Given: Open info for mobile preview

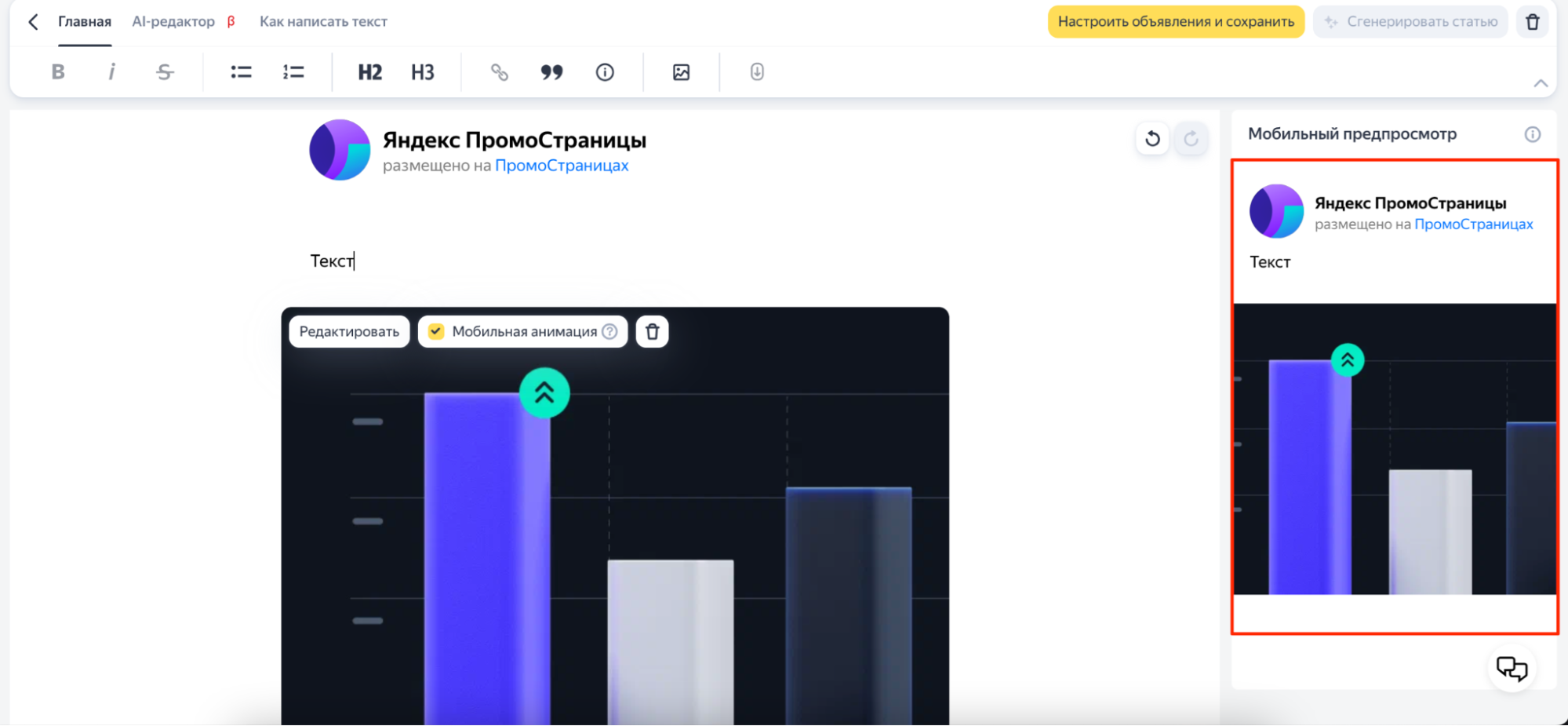Looking at the screenshot, I should [x=1533, y=134].
